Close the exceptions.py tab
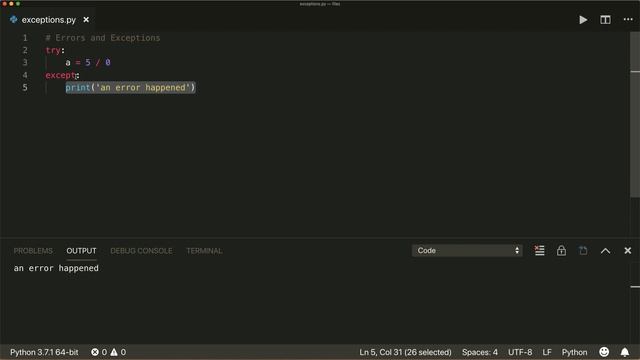 [86, 20]
